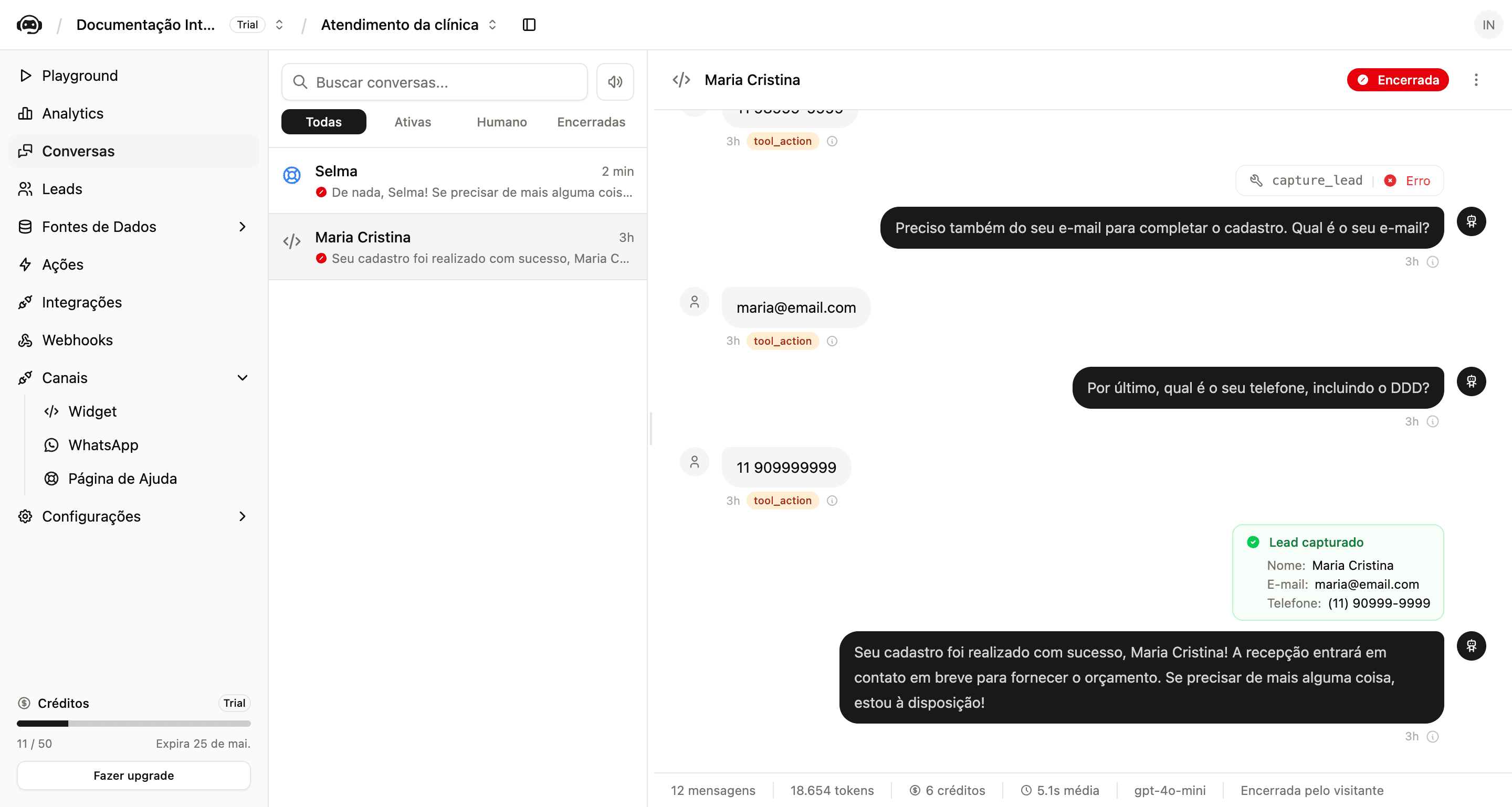This screenshot has height=807, width=1512.
Task: Click bot avatar beside e-mail request message
Action: [1471, 222]
